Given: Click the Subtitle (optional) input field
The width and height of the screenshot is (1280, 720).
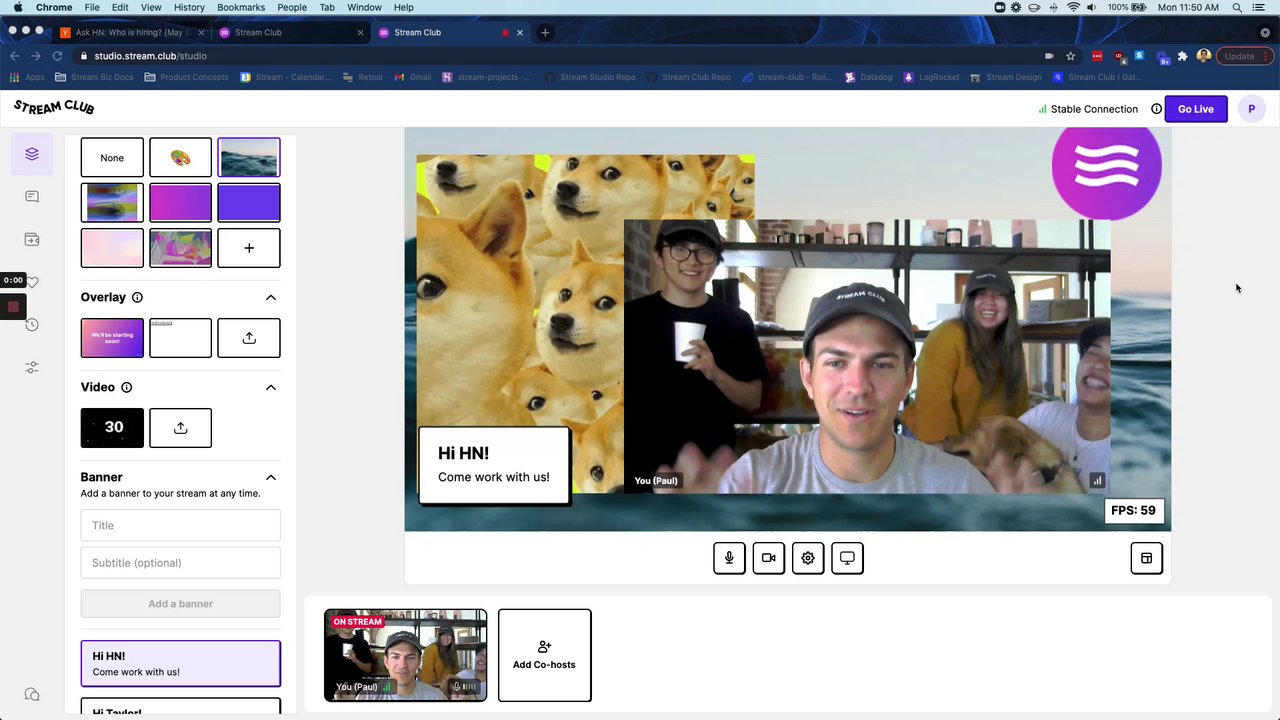Looking at the screenshot, I should 180,563.
